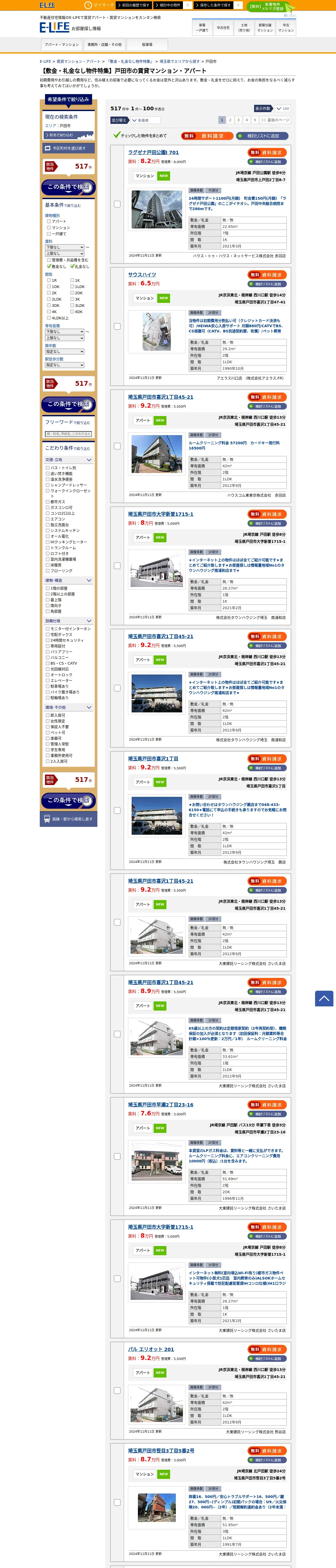Select the サウスハイツ listing checkbox
336x1568 pixels.
[x=117, y=326]
